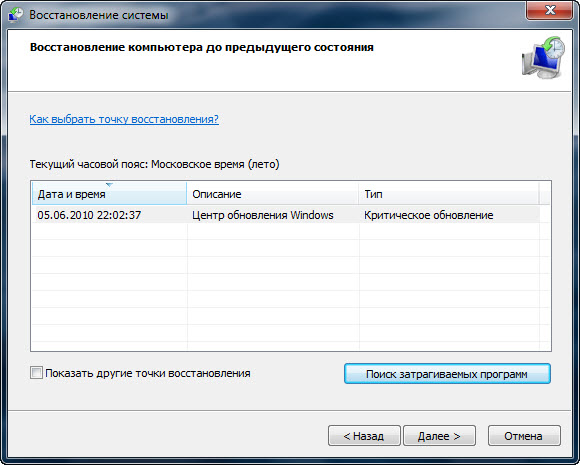Image resolution: width=580 pixels, height=465 pixels.
Task: Proceed with 'Далее >' button
Action: 439,436
